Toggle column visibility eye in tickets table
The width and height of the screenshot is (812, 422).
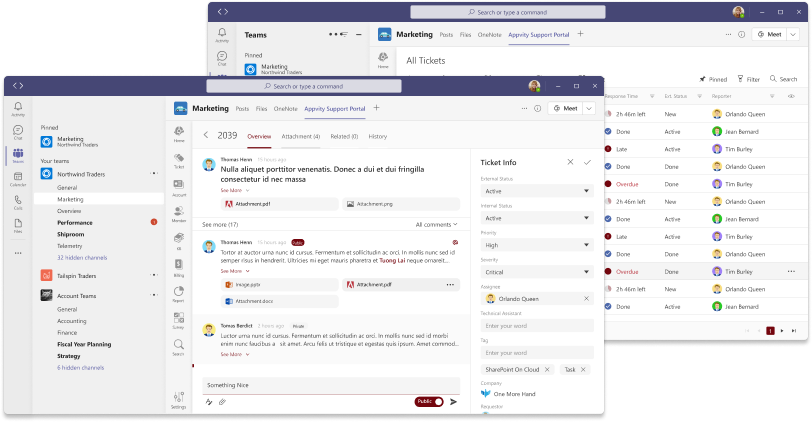(x=791, y=96)
